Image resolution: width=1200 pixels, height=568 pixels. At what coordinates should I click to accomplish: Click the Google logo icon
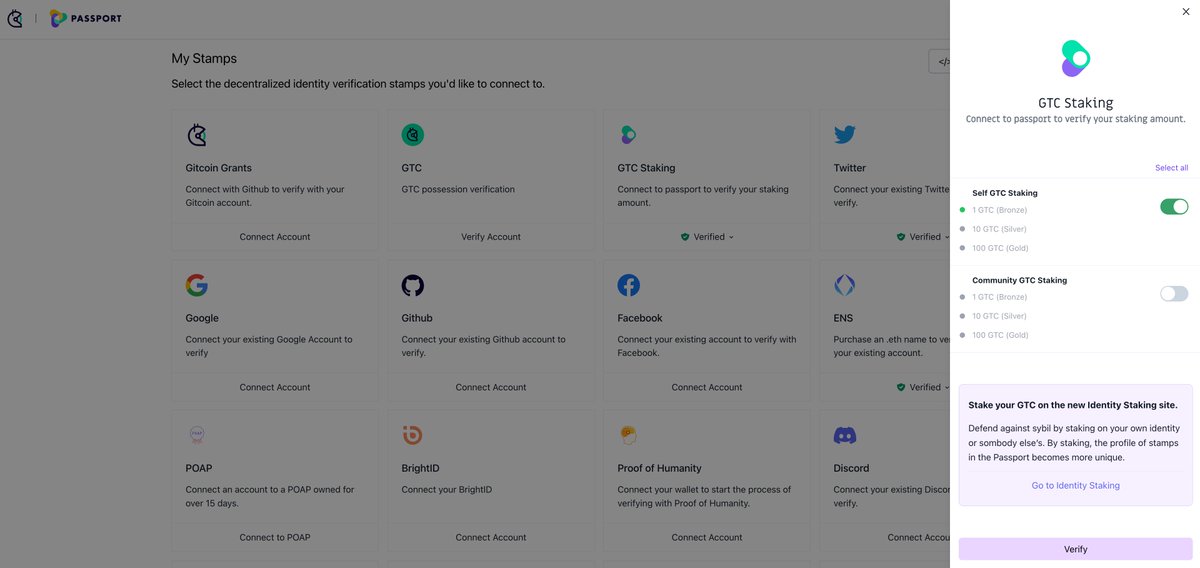pyautogui.click(x=197, y=285)
